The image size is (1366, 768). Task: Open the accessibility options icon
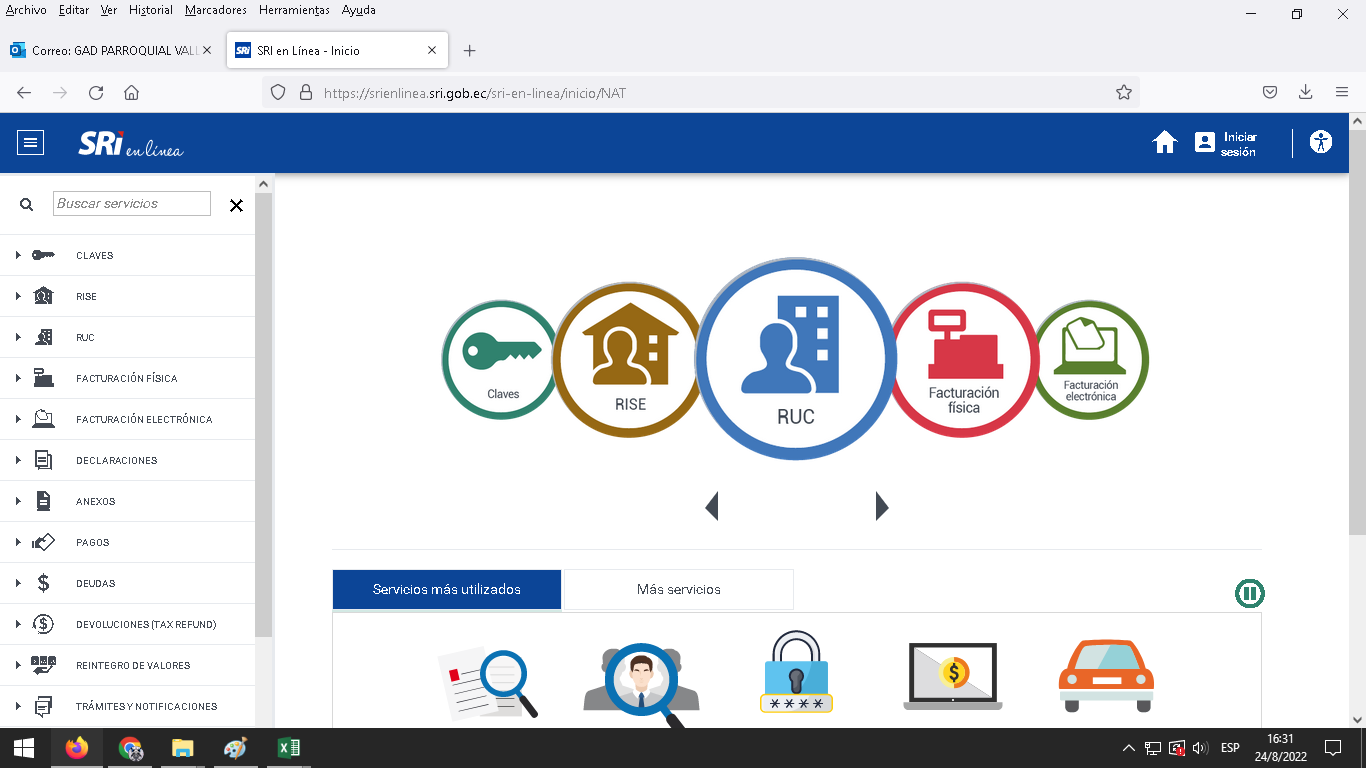click(1321, 143)
